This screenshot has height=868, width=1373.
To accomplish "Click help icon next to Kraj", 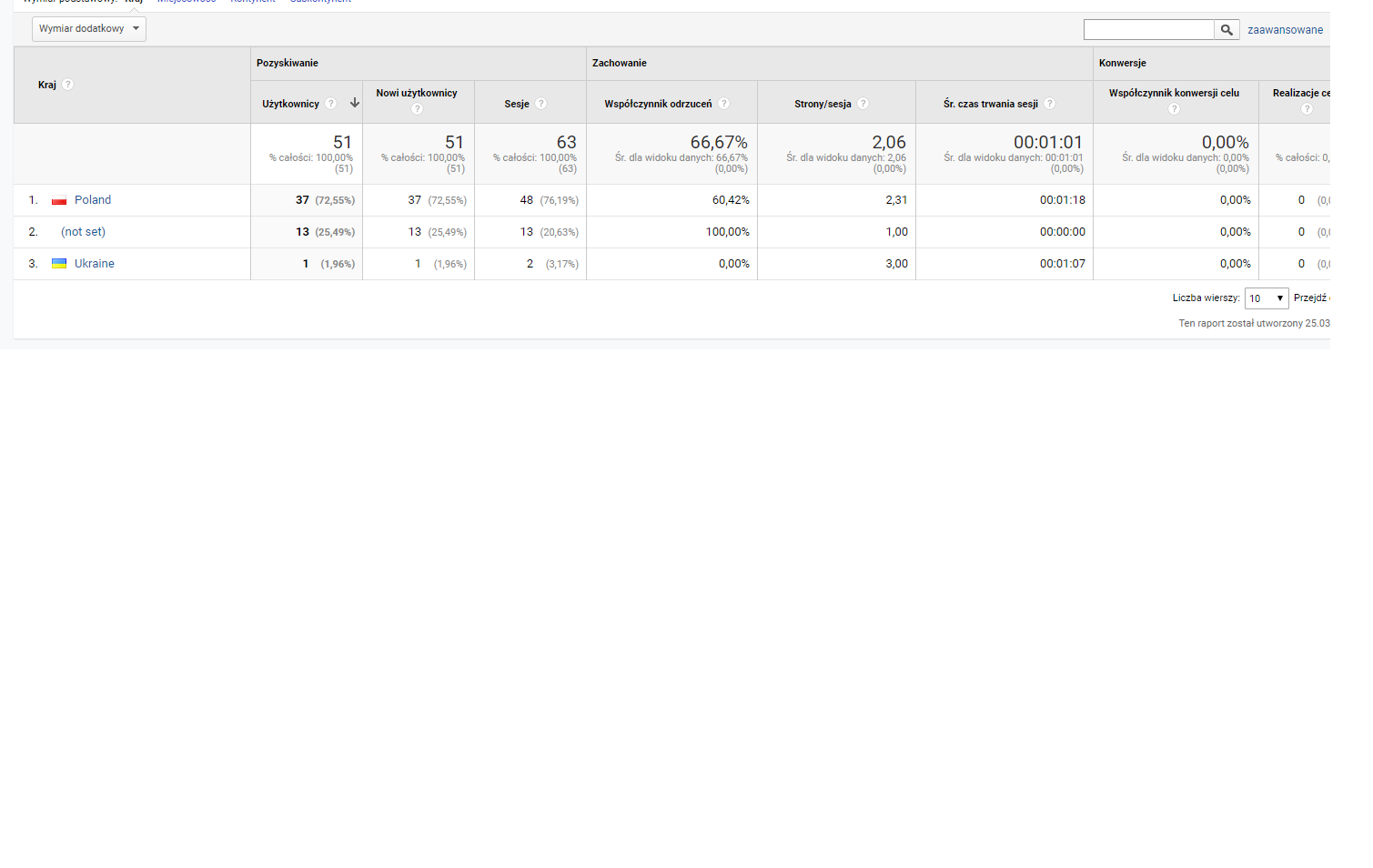I will point(68,85).
